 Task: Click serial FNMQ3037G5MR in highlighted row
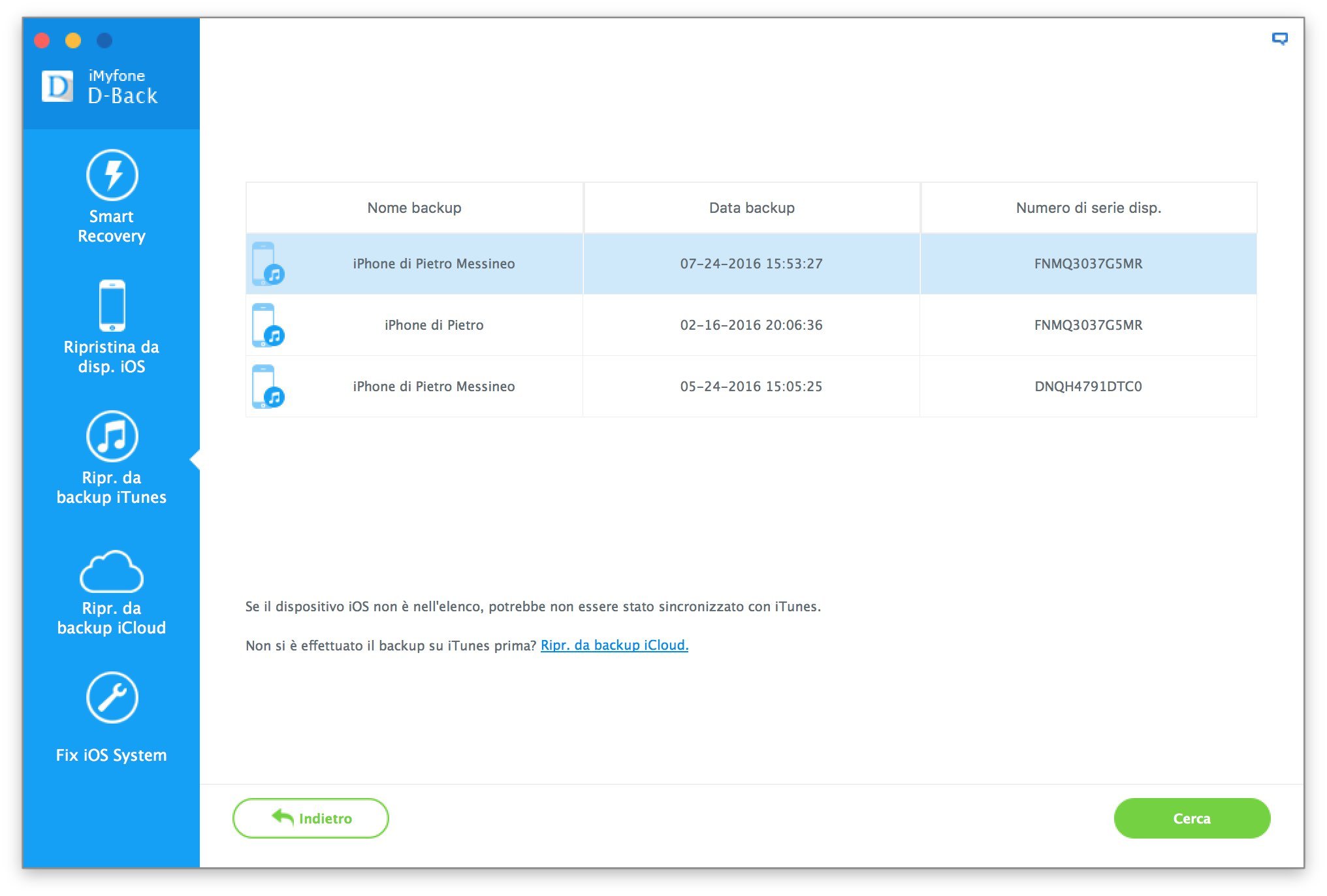tap(1089, 264)
